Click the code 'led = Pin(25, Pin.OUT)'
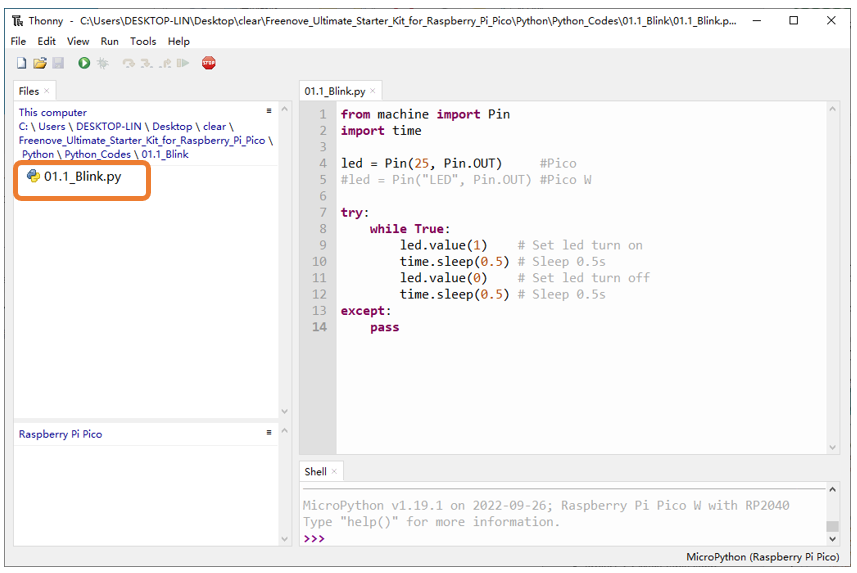The image size is (857, 573). (421, 163)
